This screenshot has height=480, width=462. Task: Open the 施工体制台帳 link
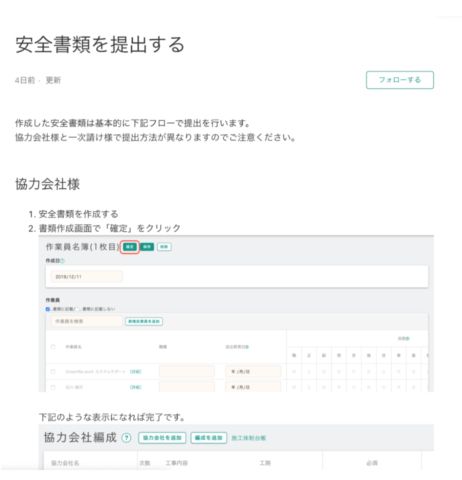pos(249,438)
